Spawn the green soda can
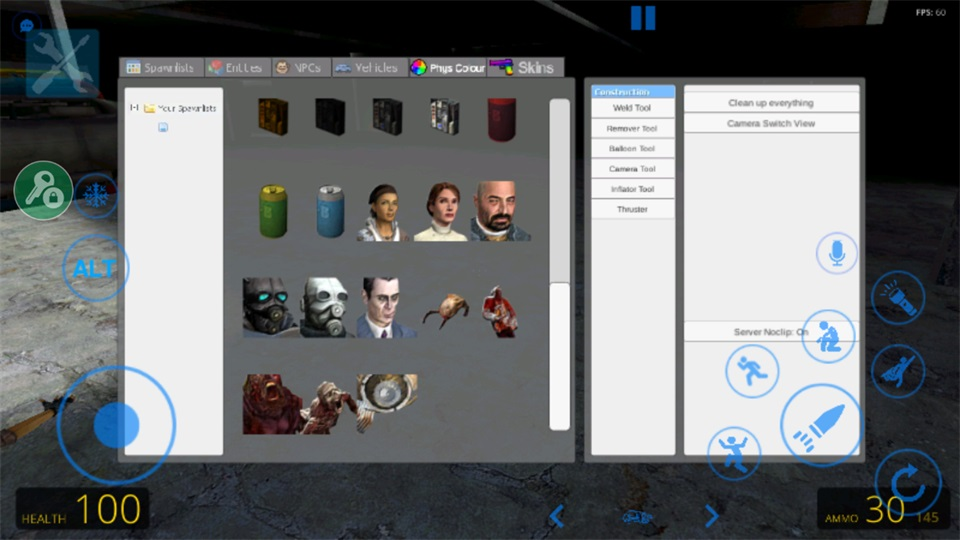 273,211
